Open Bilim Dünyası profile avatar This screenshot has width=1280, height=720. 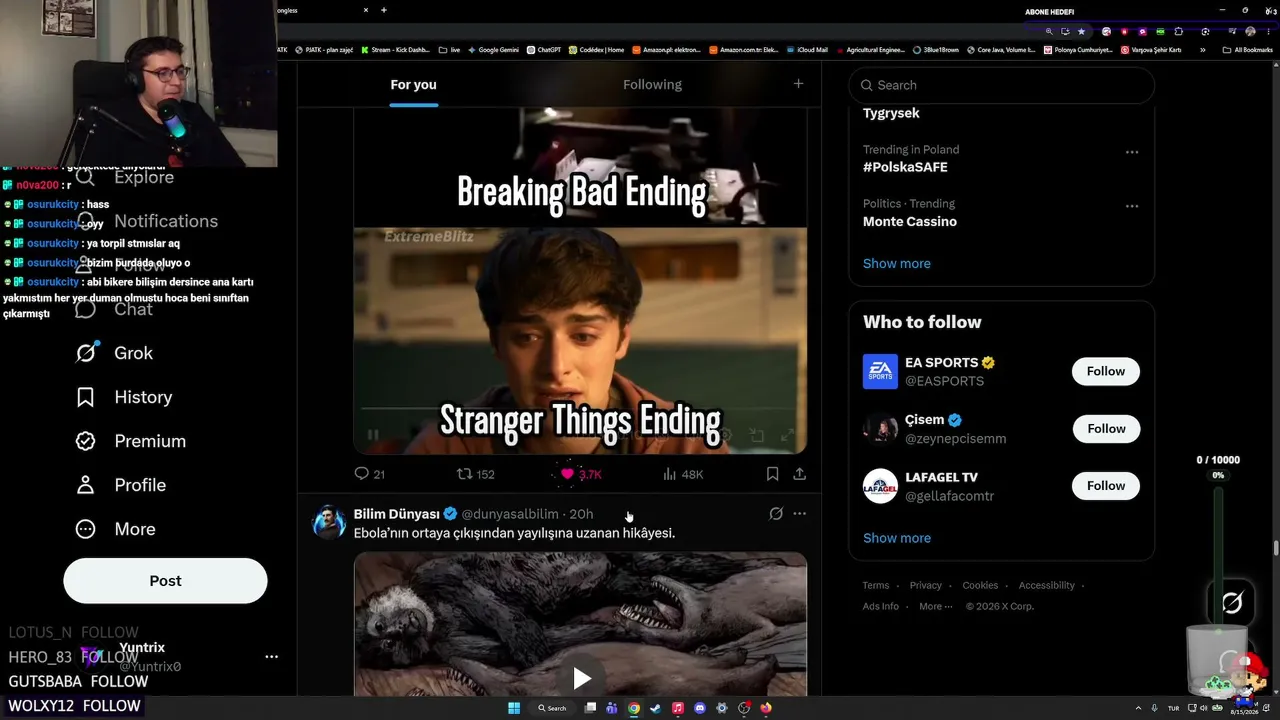coord(329,522)
